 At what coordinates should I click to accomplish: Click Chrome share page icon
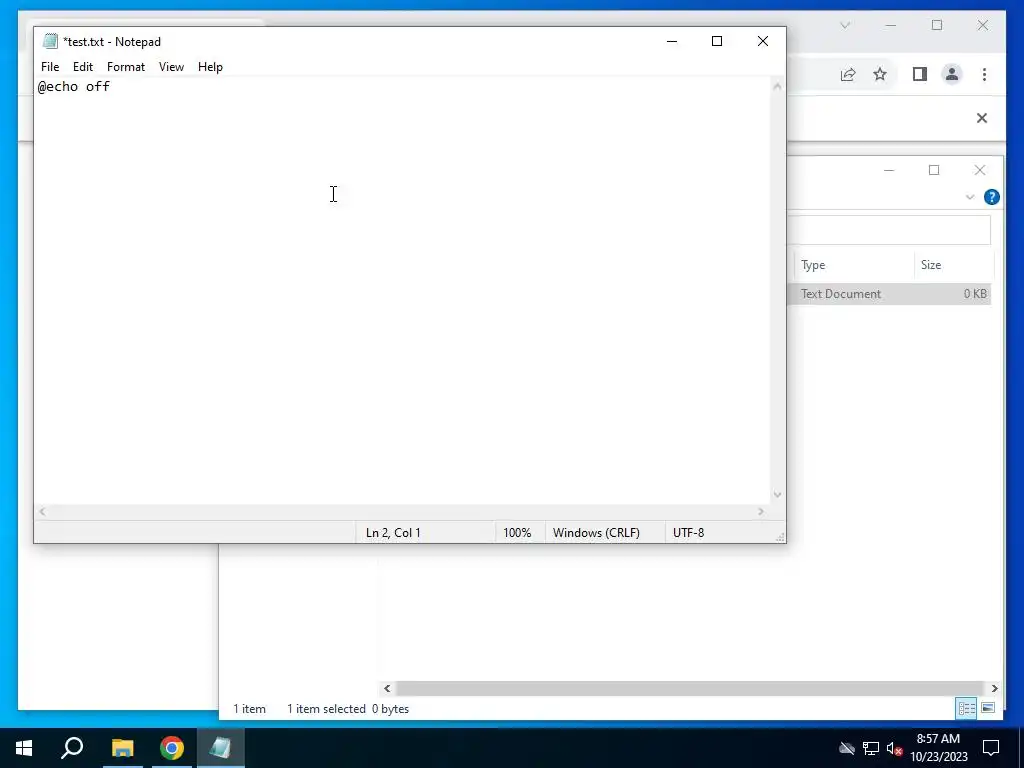click(848, 74)
